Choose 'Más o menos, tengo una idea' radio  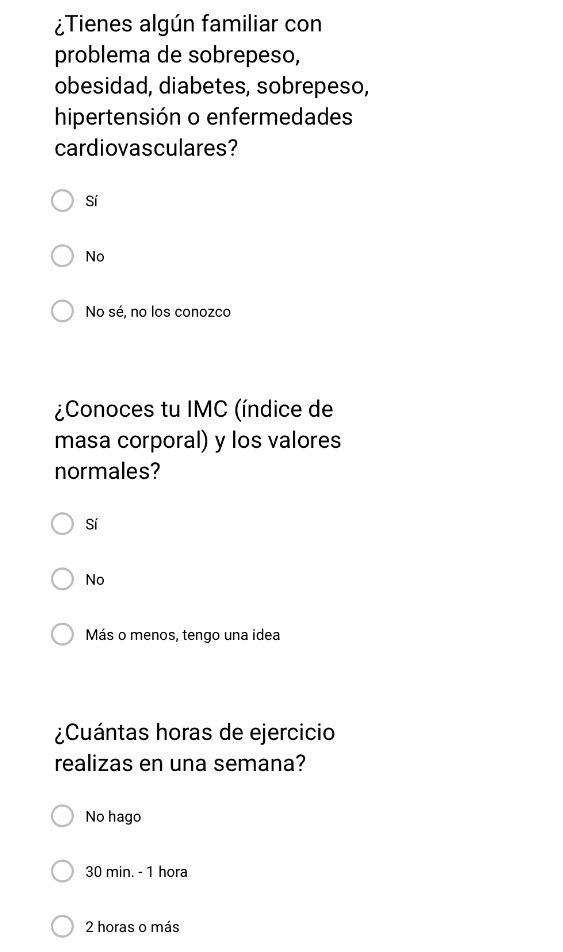[62, 634]
